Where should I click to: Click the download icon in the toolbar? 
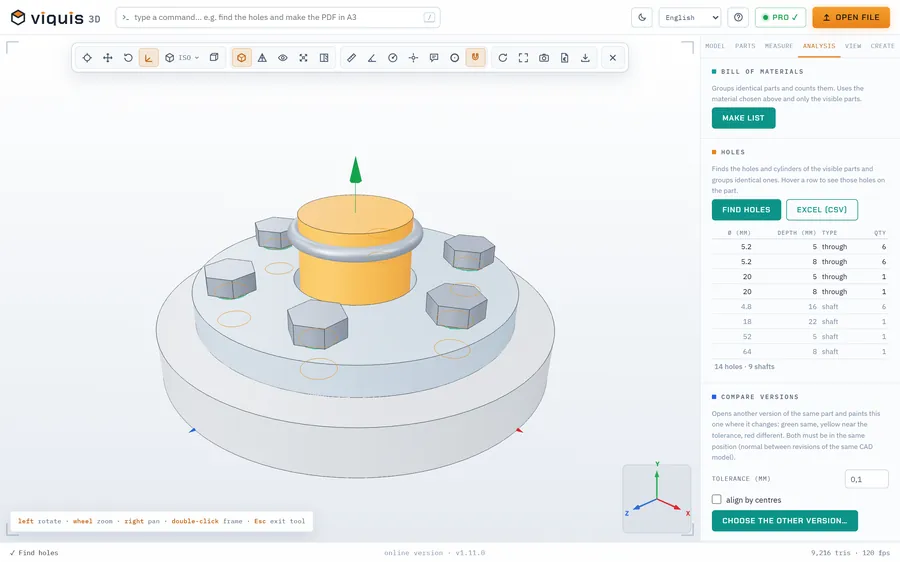tap(585, 57)
